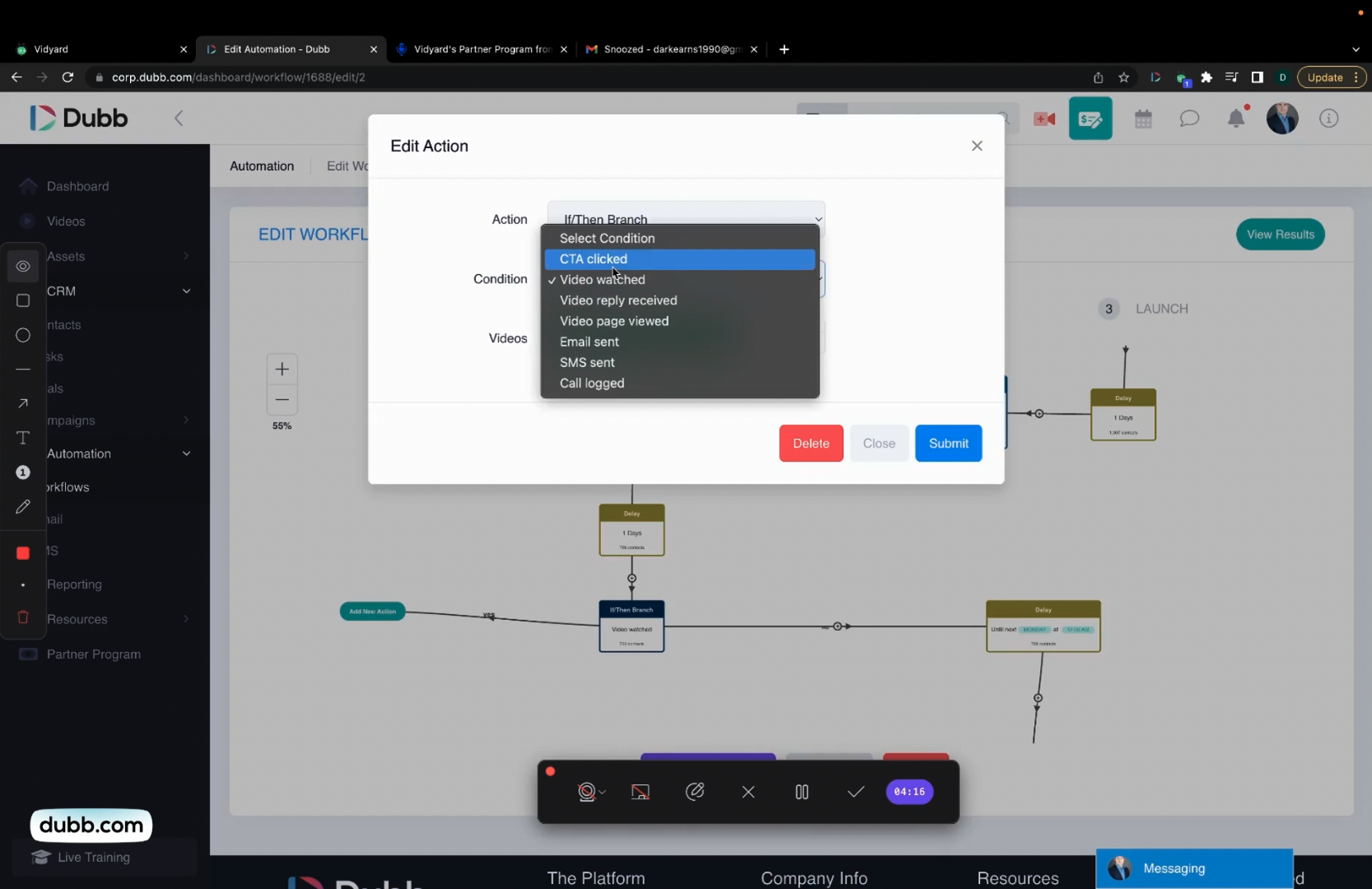Click Live Training link
This screenshot has width=1372, height=889.
[93, 857]
